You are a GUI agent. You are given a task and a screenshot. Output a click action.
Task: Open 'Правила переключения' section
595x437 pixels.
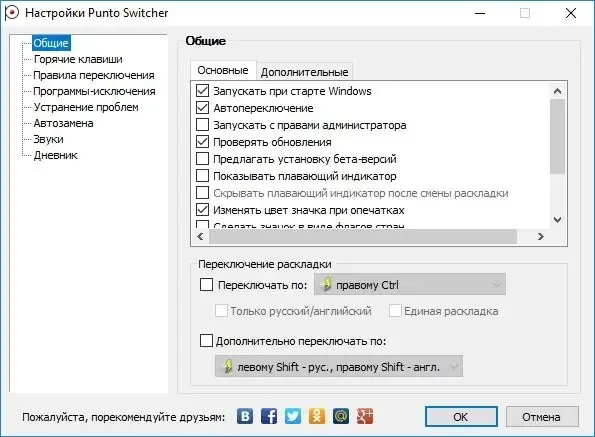pos(94,75)
